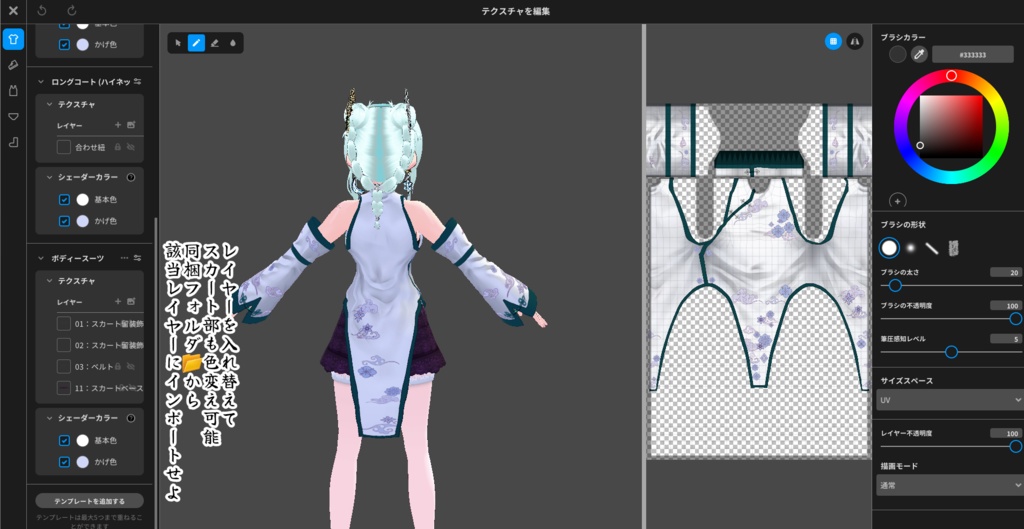Image resolution: width=1024 pixels, height=529 pixels.
Task: Open ボディースーツ parameter settings icon
Action: coord(137,258)
